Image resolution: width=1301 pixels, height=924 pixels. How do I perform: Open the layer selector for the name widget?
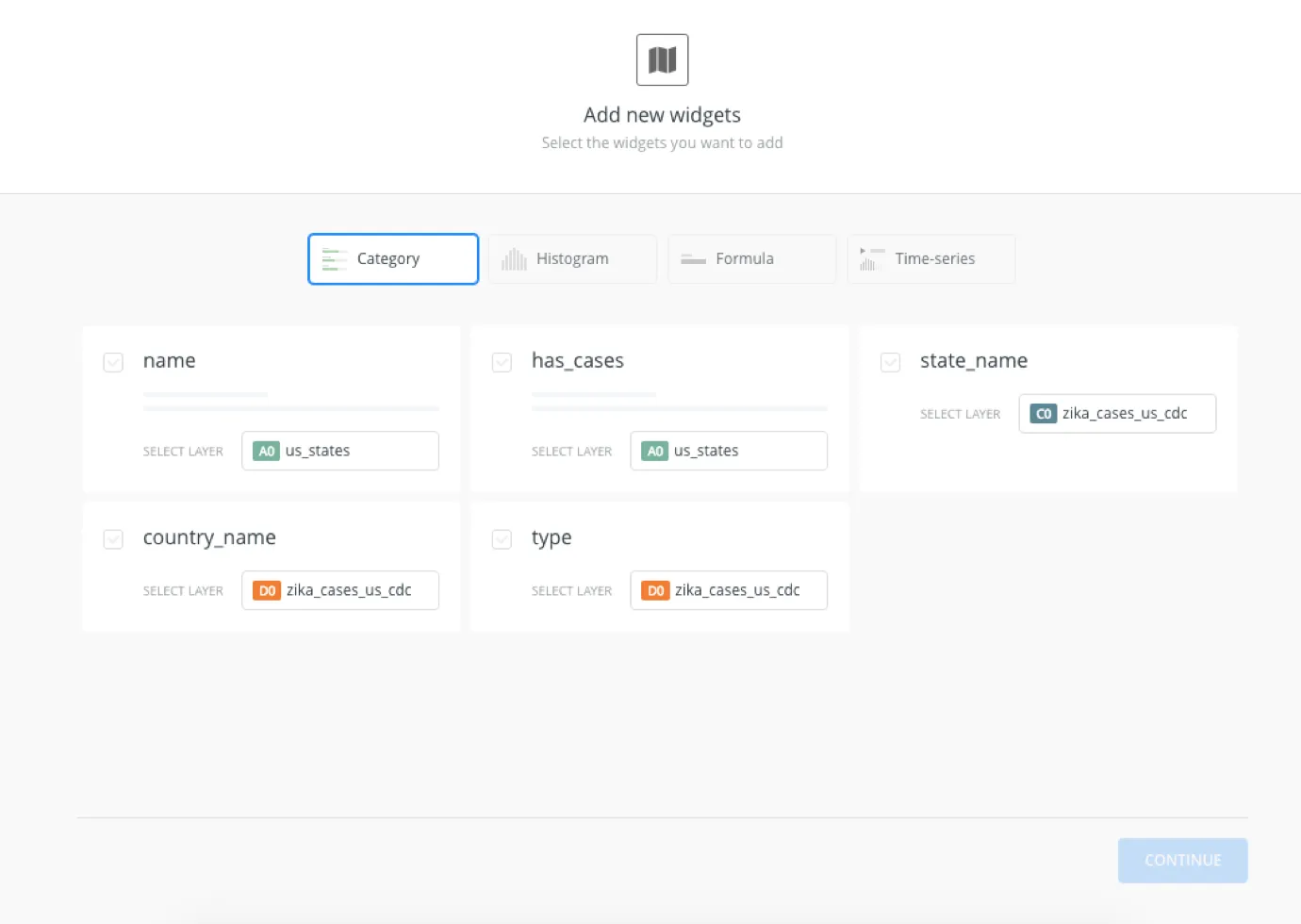pos(339,451)
